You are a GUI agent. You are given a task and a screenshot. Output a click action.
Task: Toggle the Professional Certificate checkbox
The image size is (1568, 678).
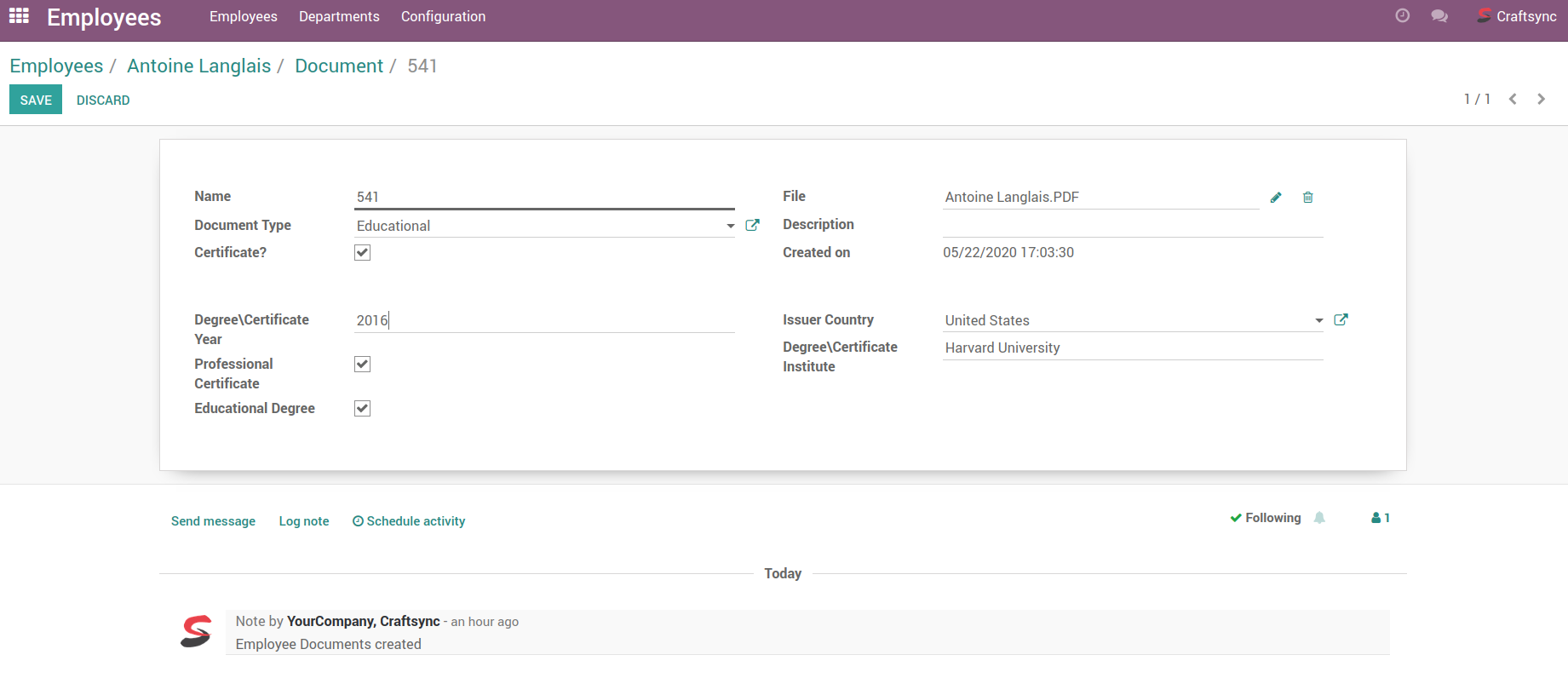click(x=363, y=365)
